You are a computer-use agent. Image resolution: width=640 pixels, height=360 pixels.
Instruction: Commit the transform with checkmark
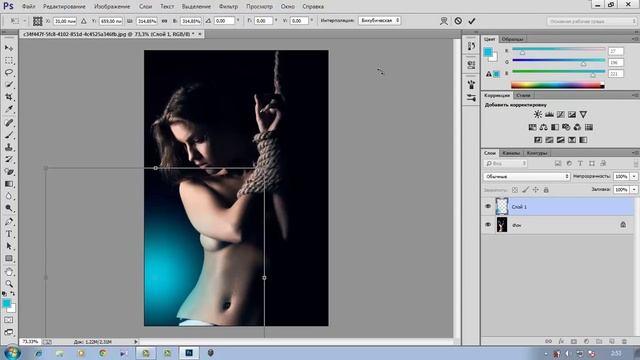coord(472,21)
